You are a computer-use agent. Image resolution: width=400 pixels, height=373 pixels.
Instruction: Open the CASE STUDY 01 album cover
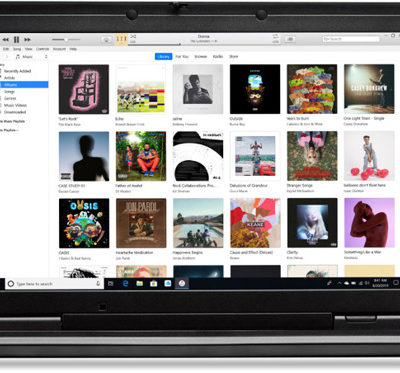click(x=84, y=156)
